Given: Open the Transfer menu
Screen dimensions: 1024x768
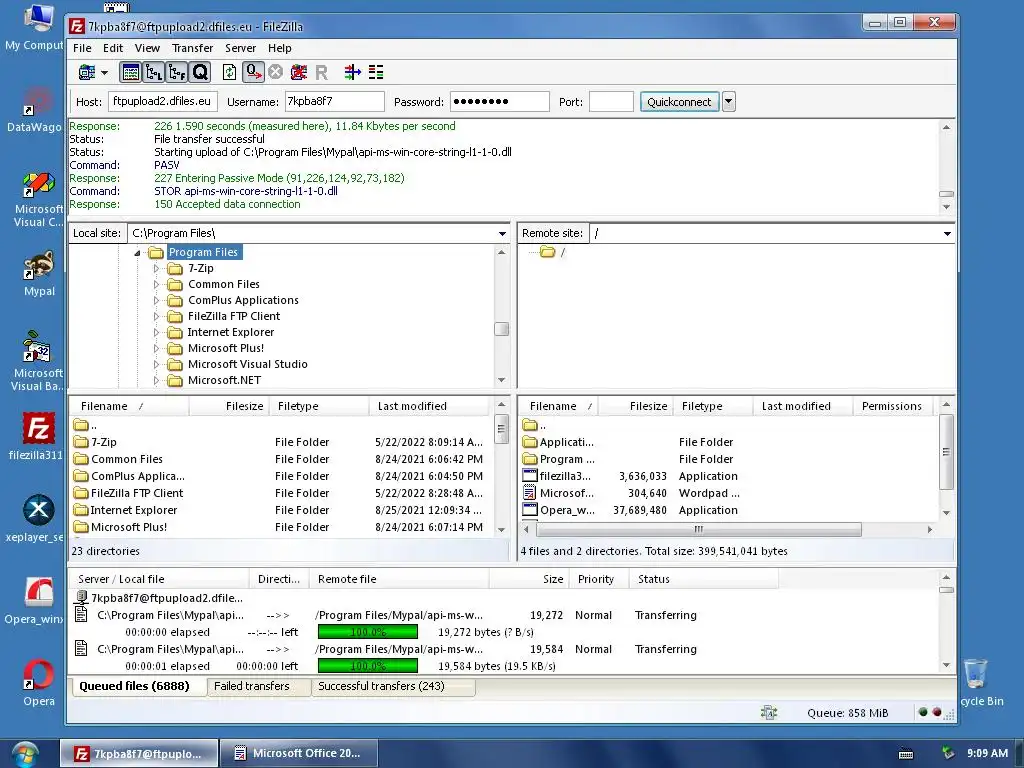Looking at the screenshot, I should (192, 48).
